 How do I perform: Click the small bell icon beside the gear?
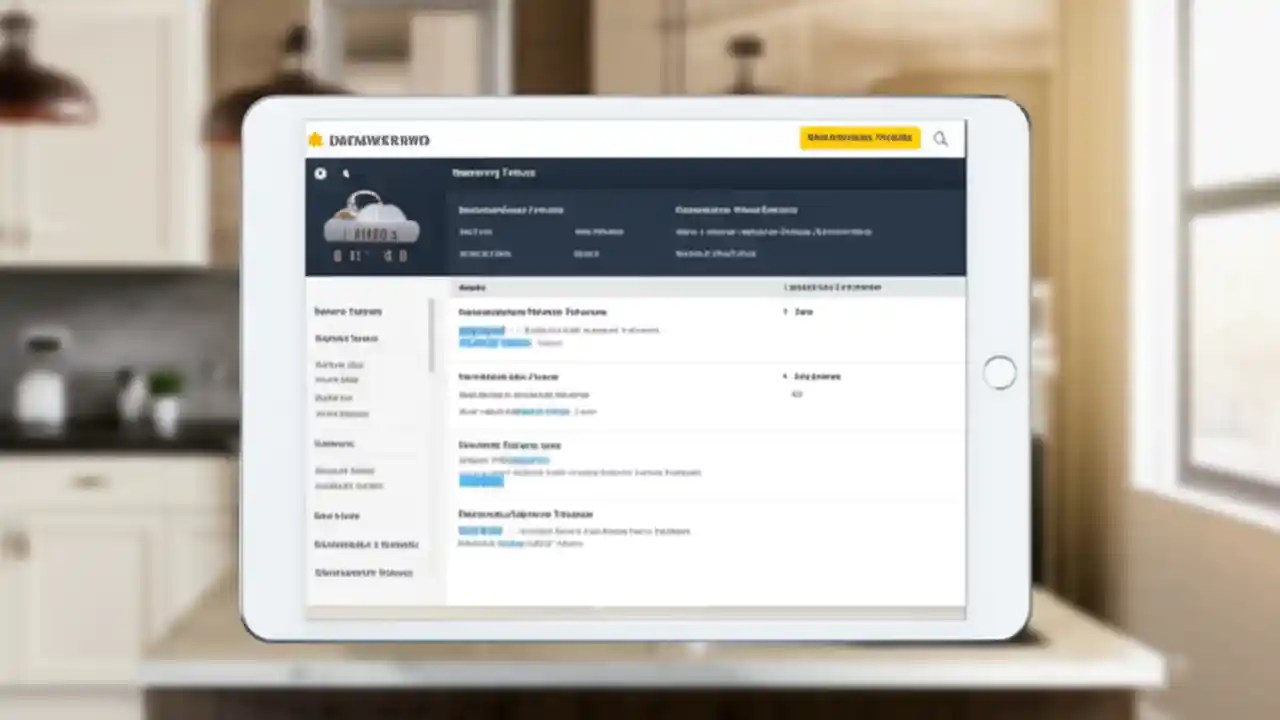tap(346, 174)
